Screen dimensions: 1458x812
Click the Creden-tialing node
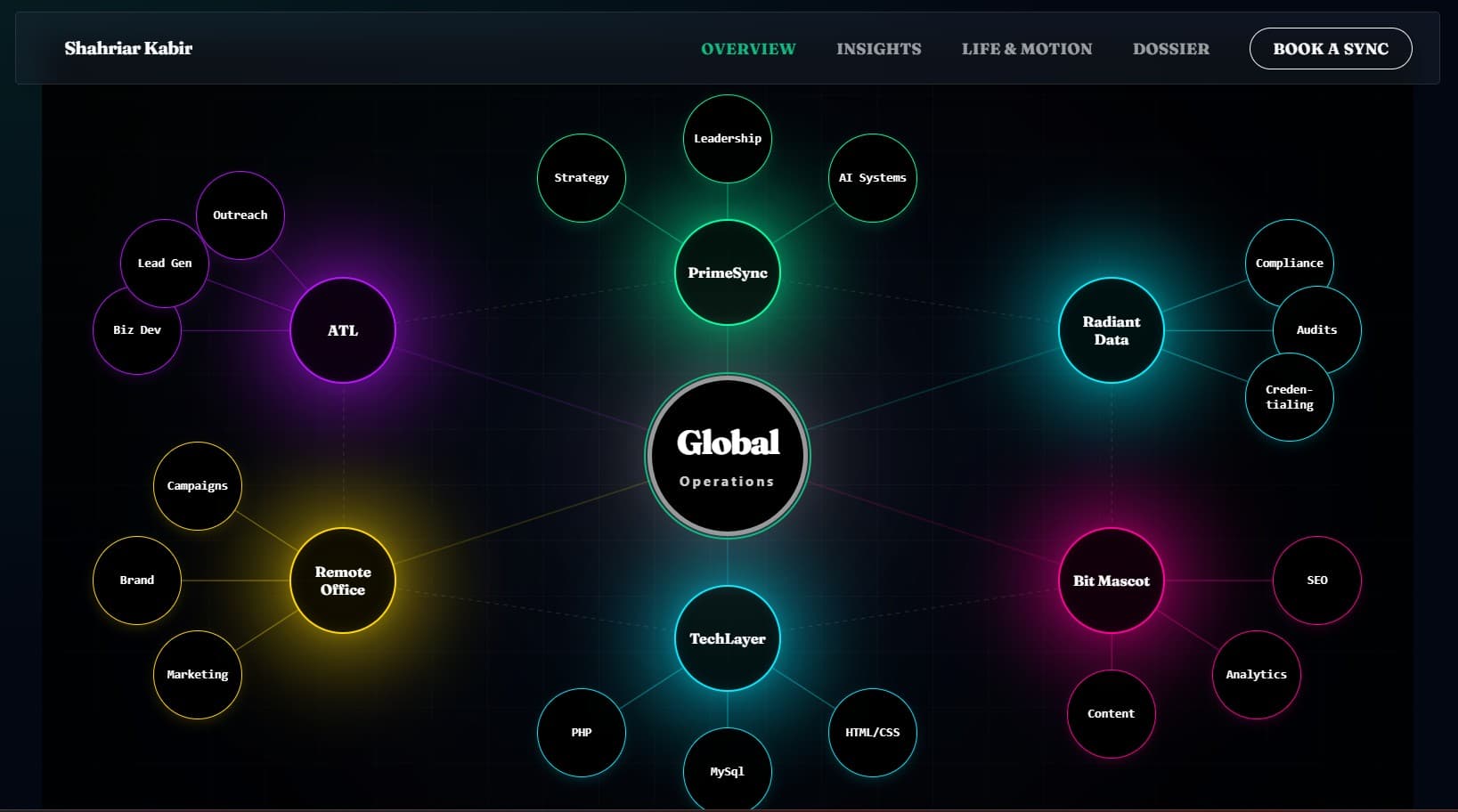click(x=1288, y=396)
